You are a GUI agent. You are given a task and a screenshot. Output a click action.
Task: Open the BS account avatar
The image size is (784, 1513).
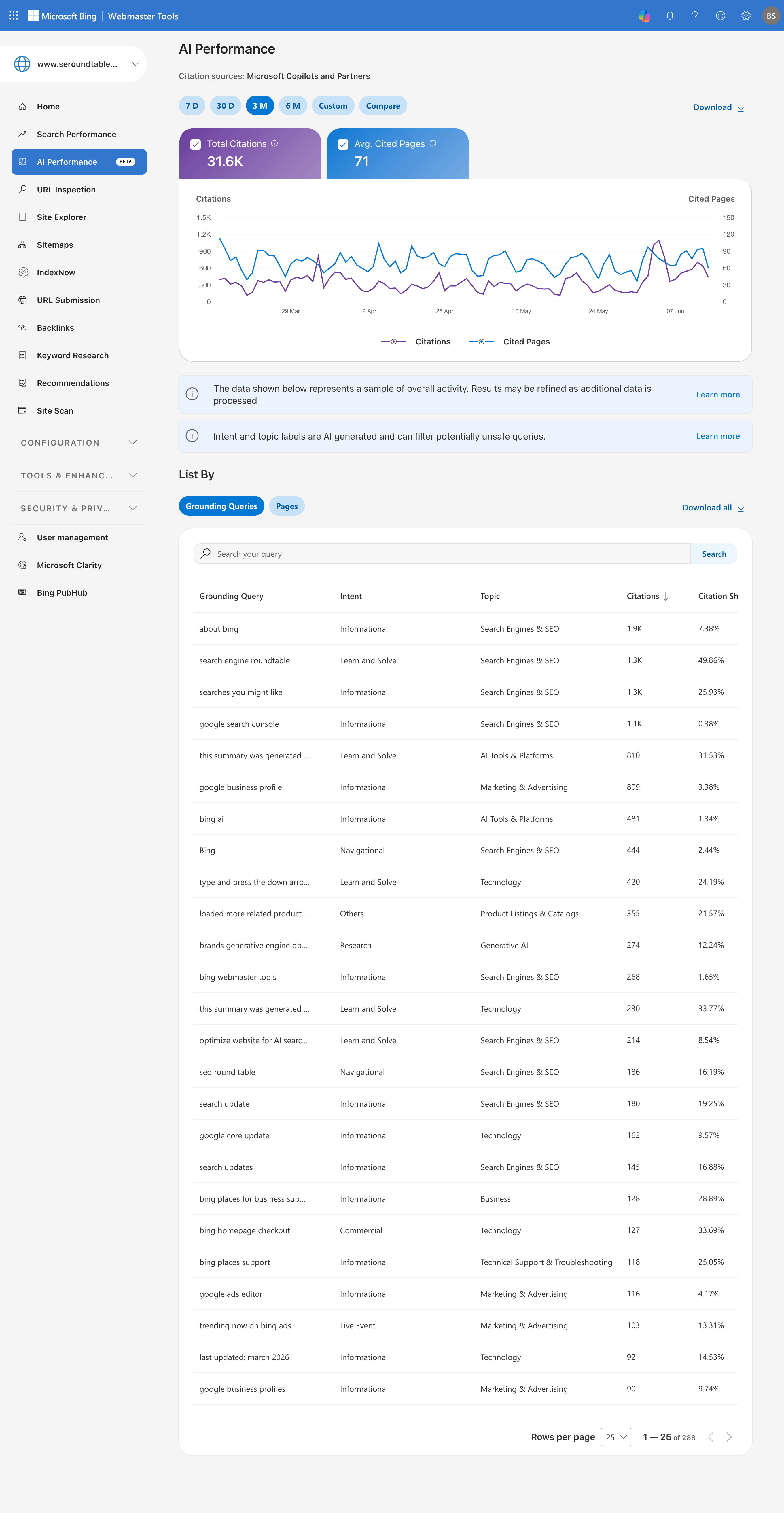pos(770,16)
